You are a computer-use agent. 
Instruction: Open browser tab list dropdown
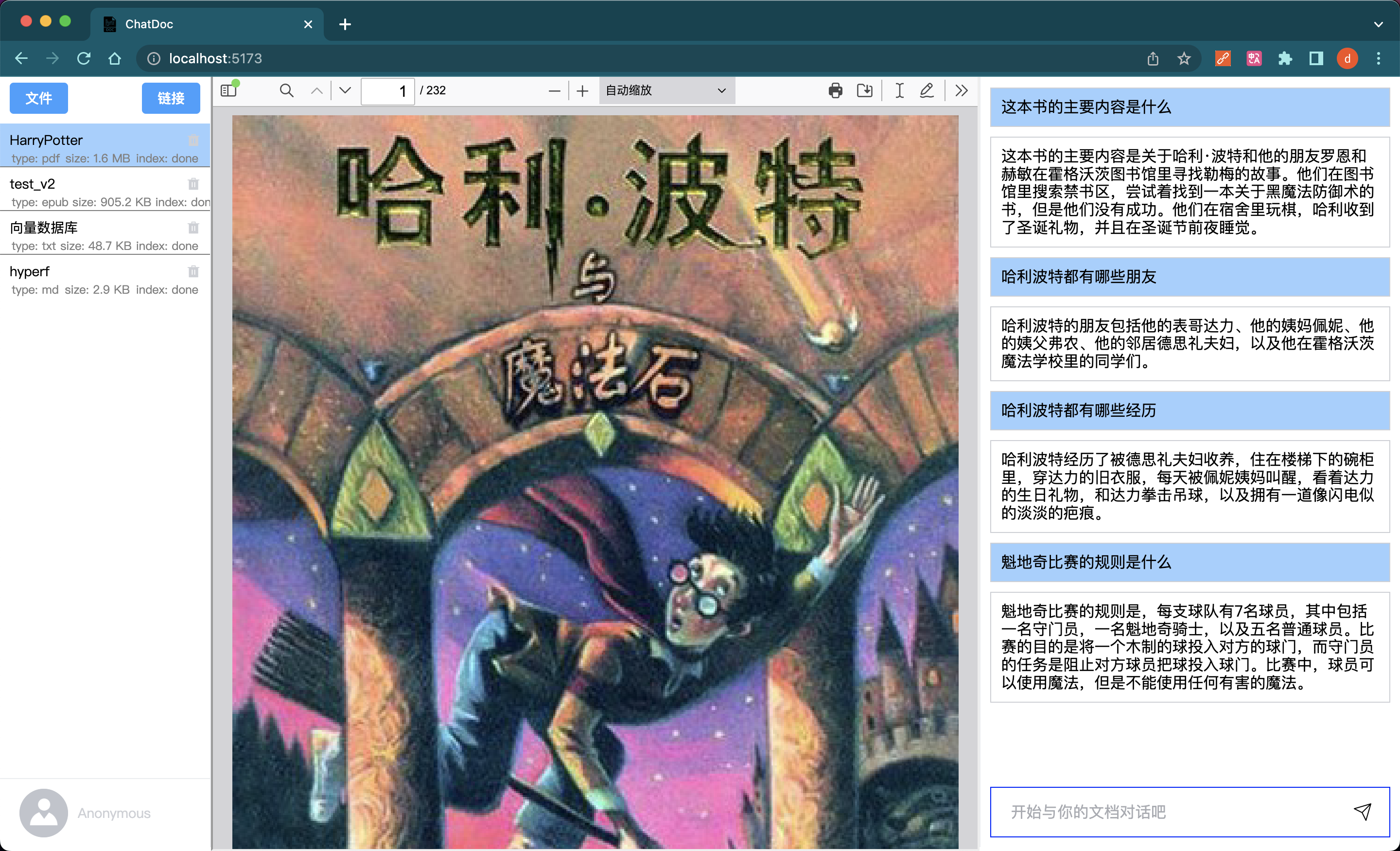pos(1379,24)
